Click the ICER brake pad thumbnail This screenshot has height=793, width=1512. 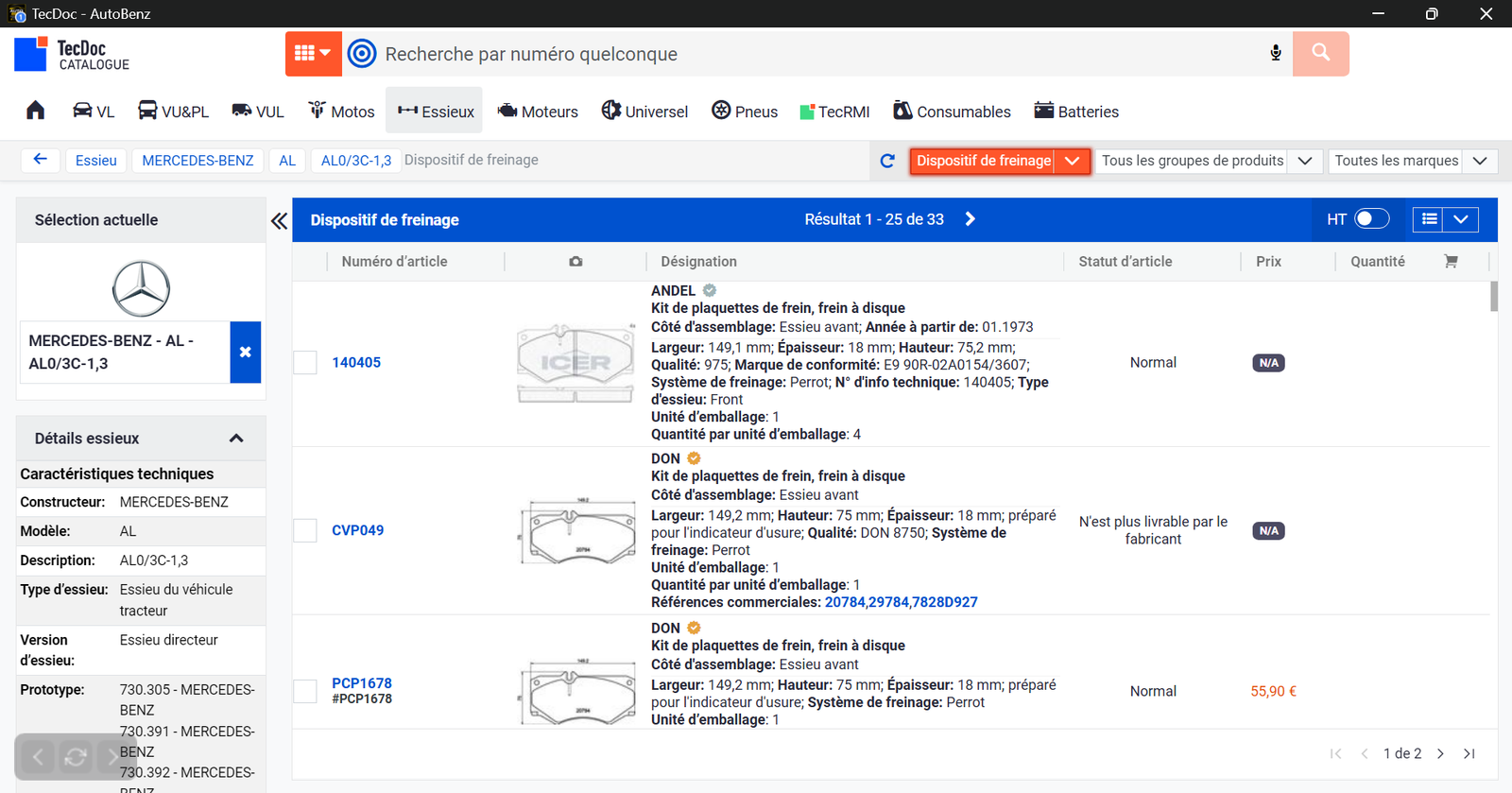coord(576,363)
